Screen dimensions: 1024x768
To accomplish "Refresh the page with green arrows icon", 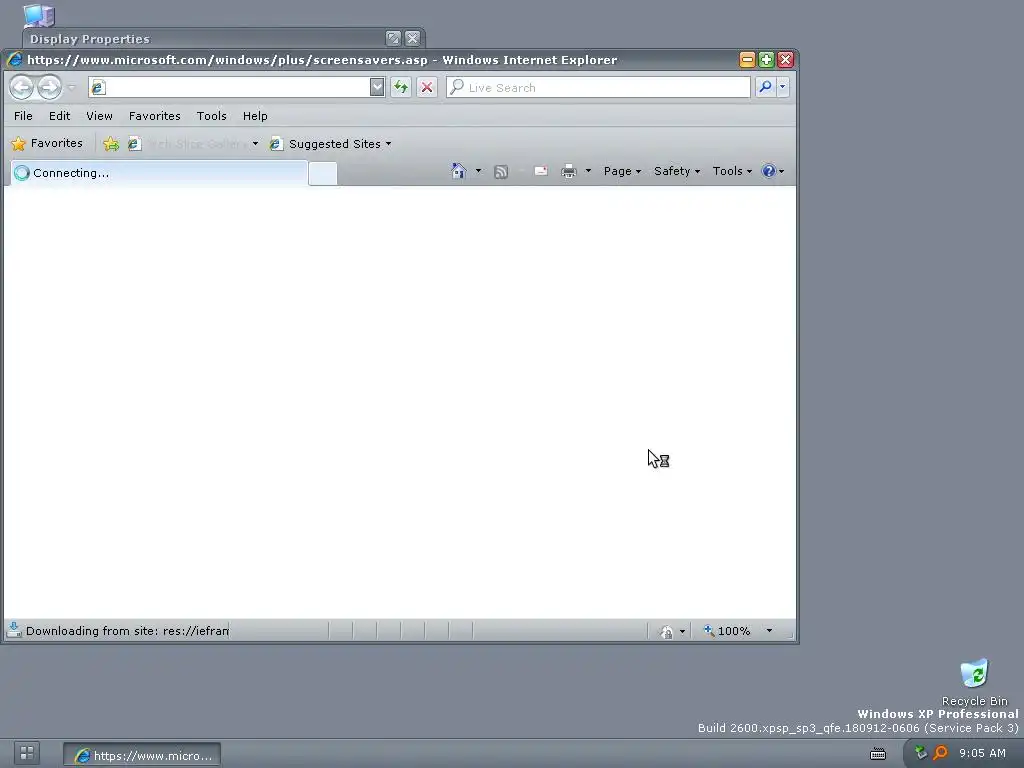I will pos(401,87).
